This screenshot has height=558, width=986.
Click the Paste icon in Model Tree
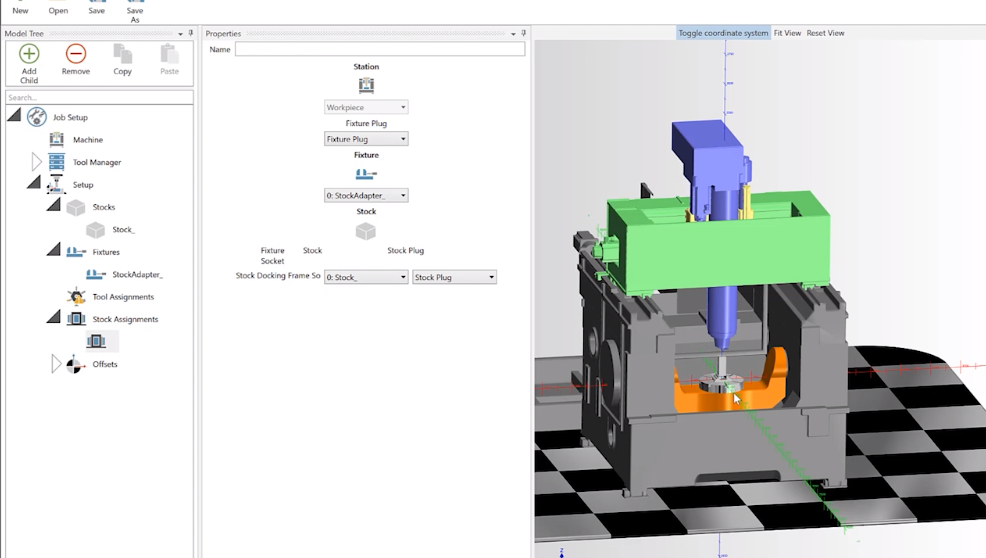[x=169, y=54]
